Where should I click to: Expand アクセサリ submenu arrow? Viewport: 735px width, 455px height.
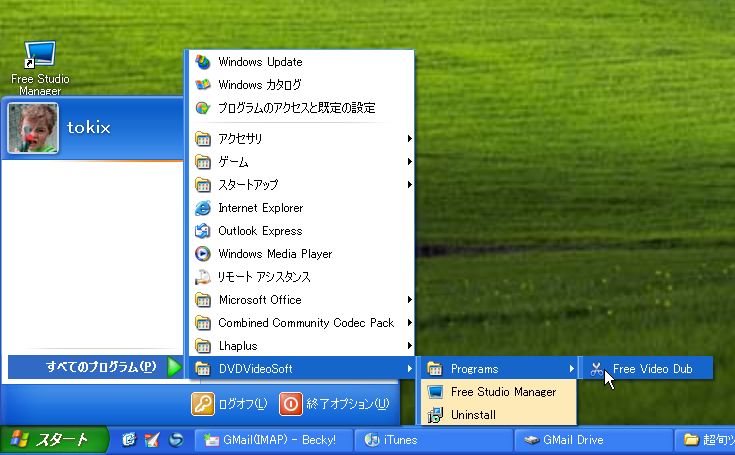409,139
